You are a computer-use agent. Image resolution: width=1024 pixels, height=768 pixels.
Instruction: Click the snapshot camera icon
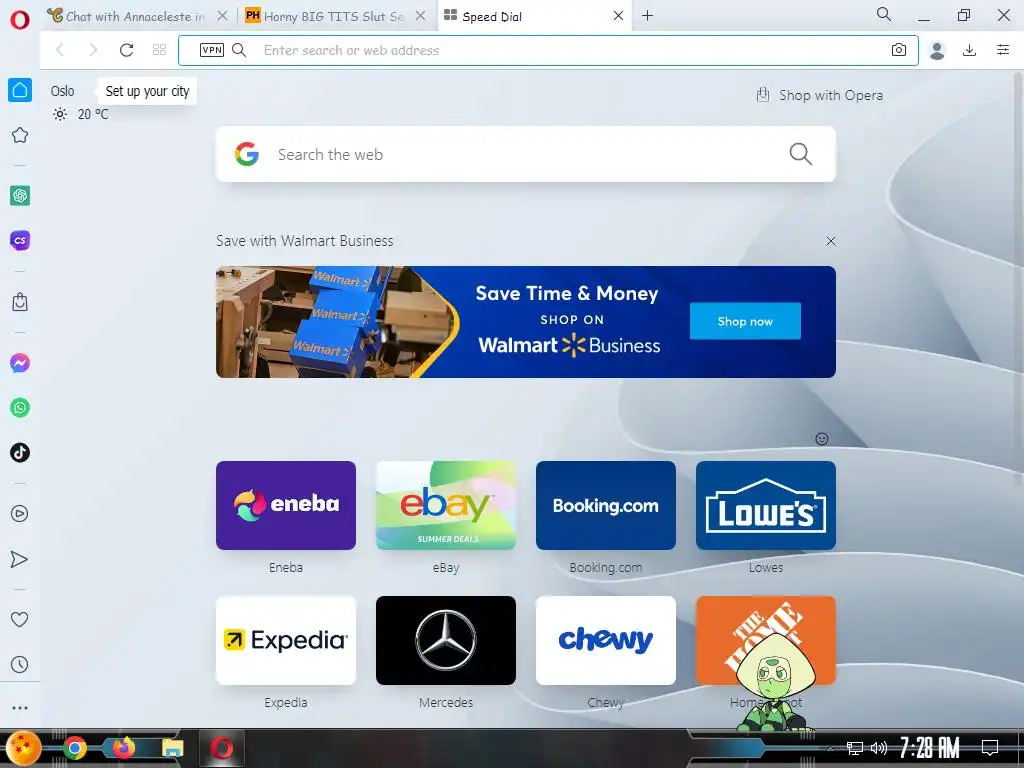pyautogui.click(x=899, y=50)
